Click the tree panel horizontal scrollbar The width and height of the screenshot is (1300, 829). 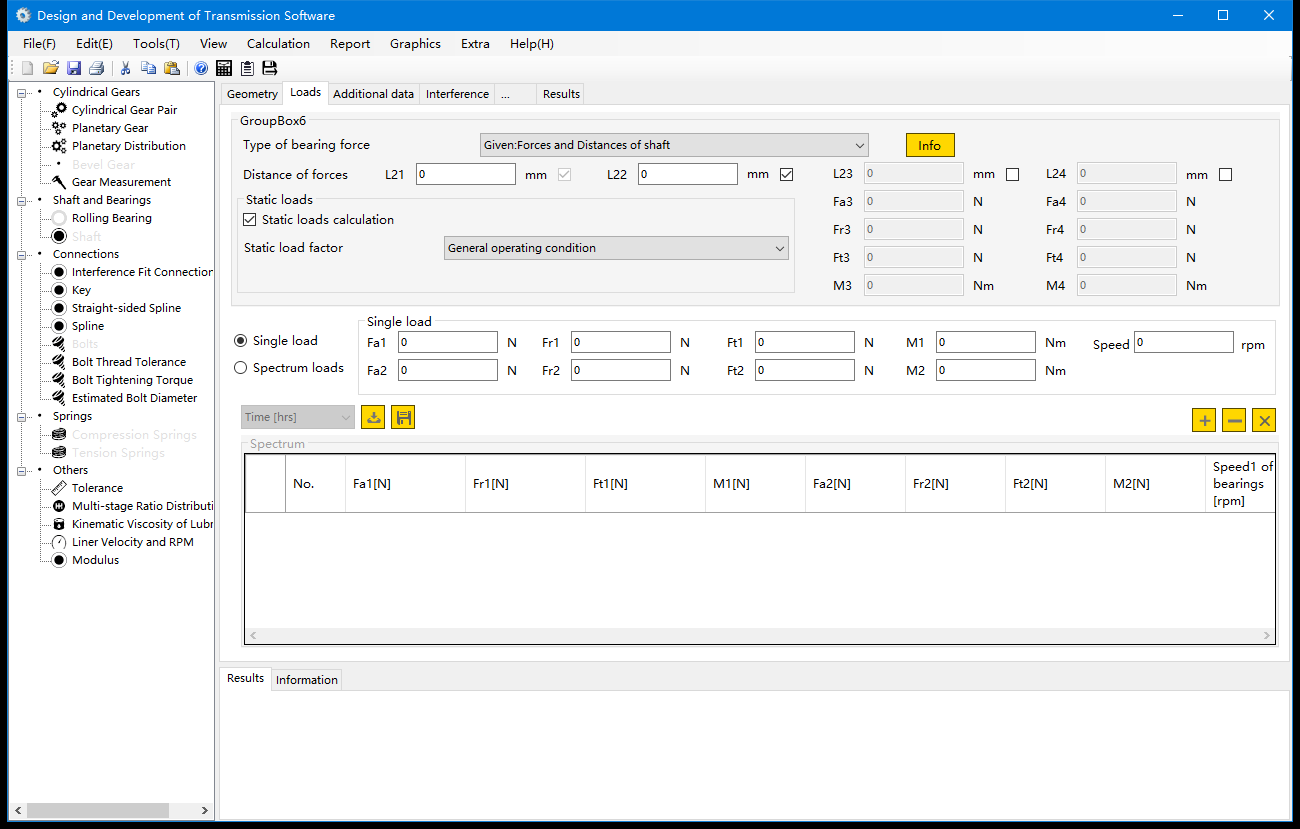(x=111, y=810)
